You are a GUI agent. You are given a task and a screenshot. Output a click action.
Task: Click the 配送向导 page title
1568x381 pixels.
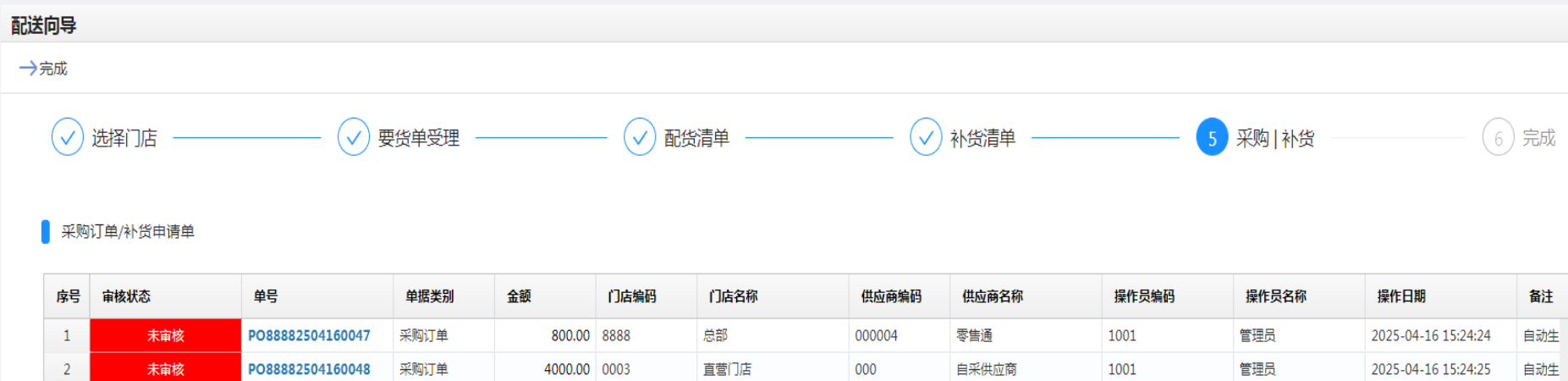coord(43,25)
